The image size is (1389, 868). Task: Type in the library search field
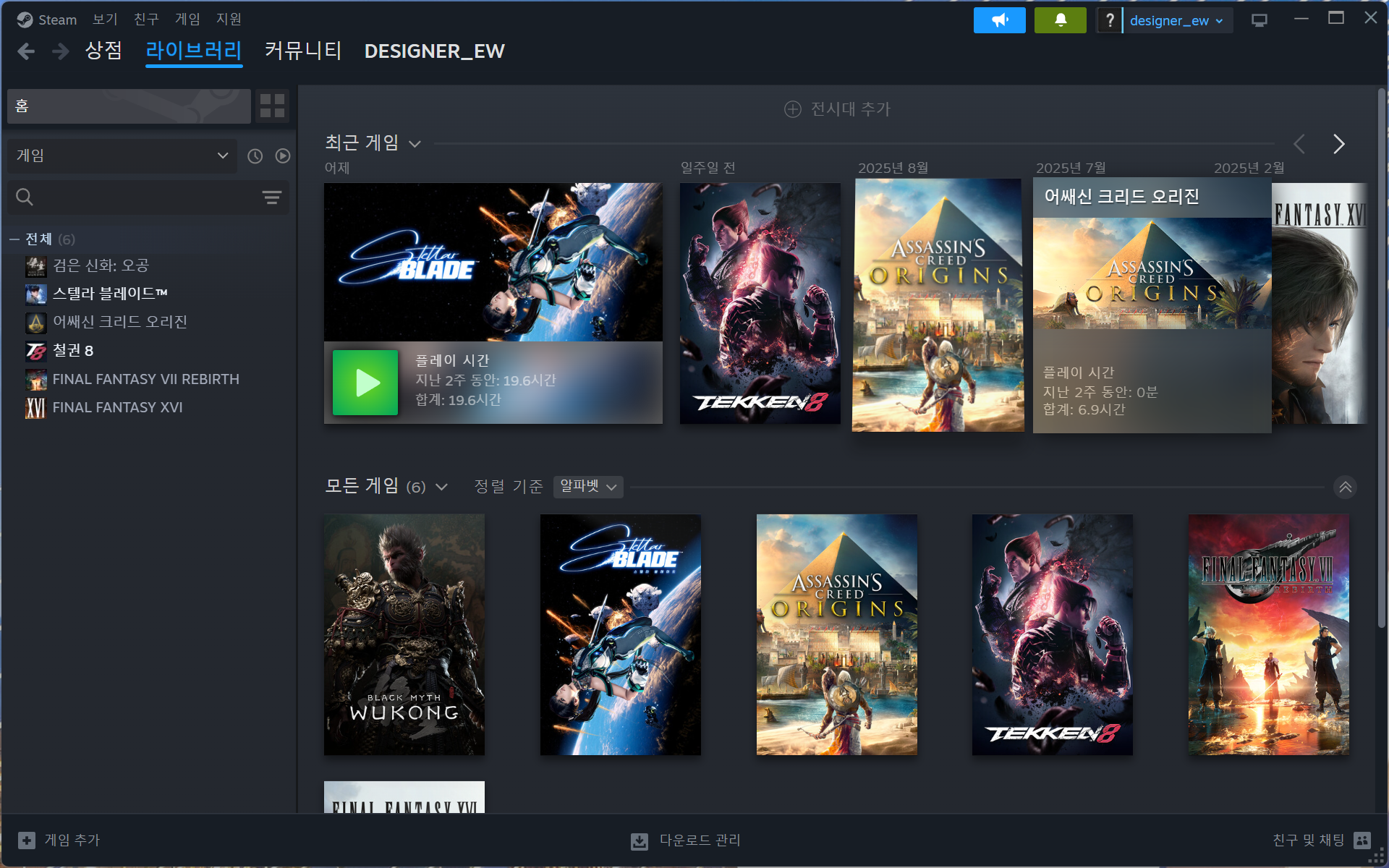coord(148,197)
